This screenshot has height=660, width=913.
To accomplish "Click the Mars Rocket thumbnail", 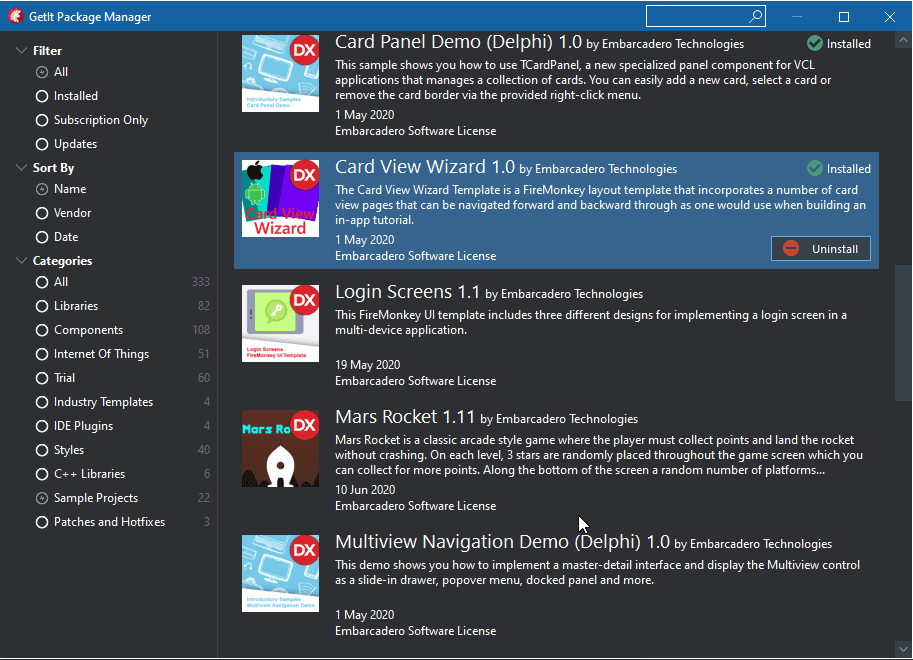I will [280, 449].
